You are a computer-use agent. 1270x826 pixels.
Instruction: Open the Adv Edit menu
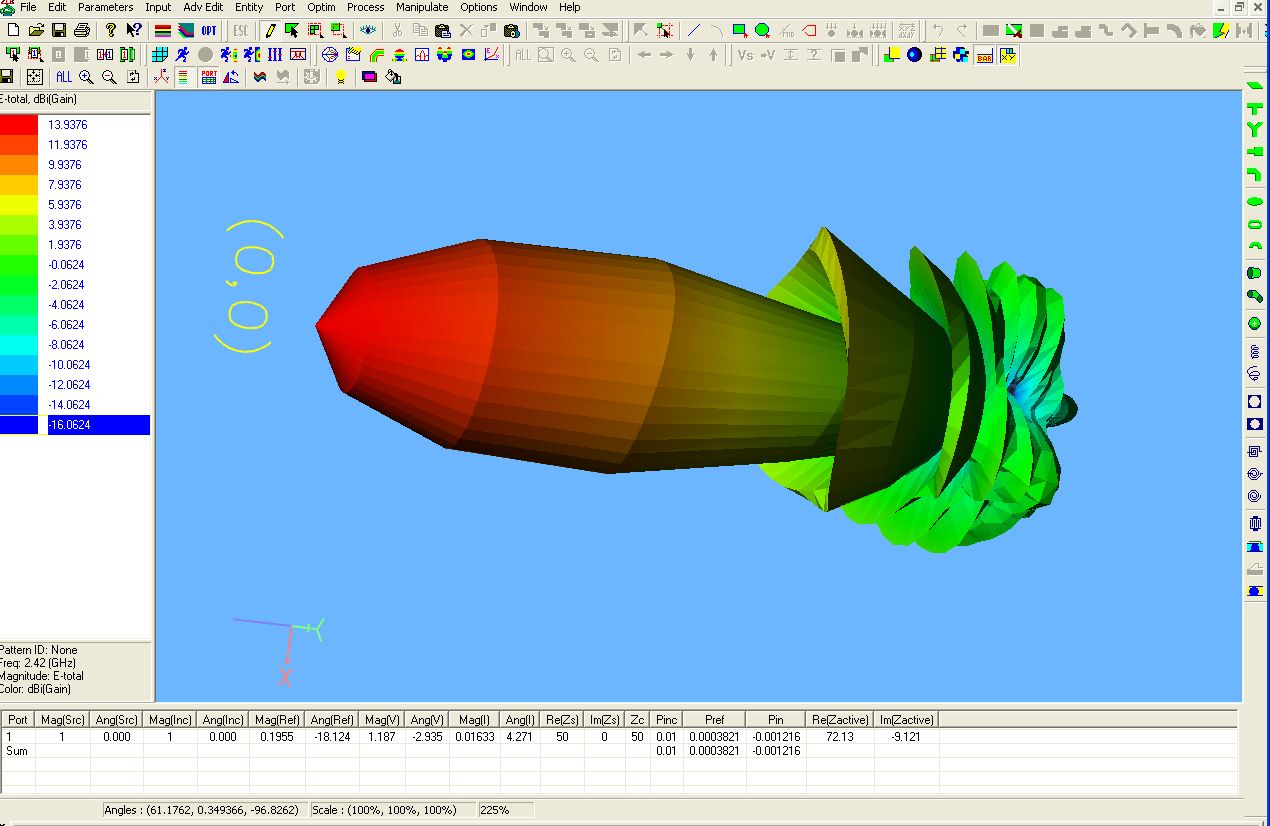tap(203, 7)
